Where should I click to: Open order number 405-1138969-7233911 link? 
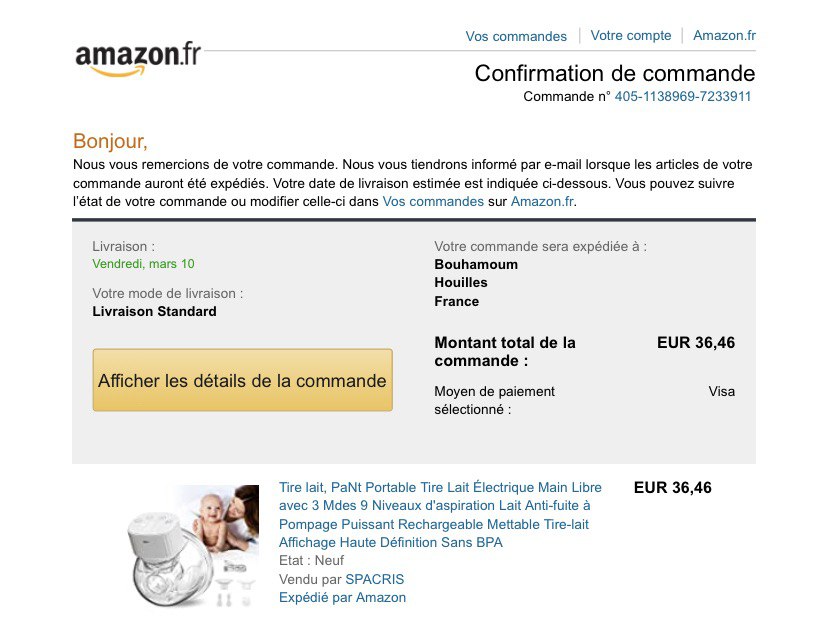[x=683, y=97]
